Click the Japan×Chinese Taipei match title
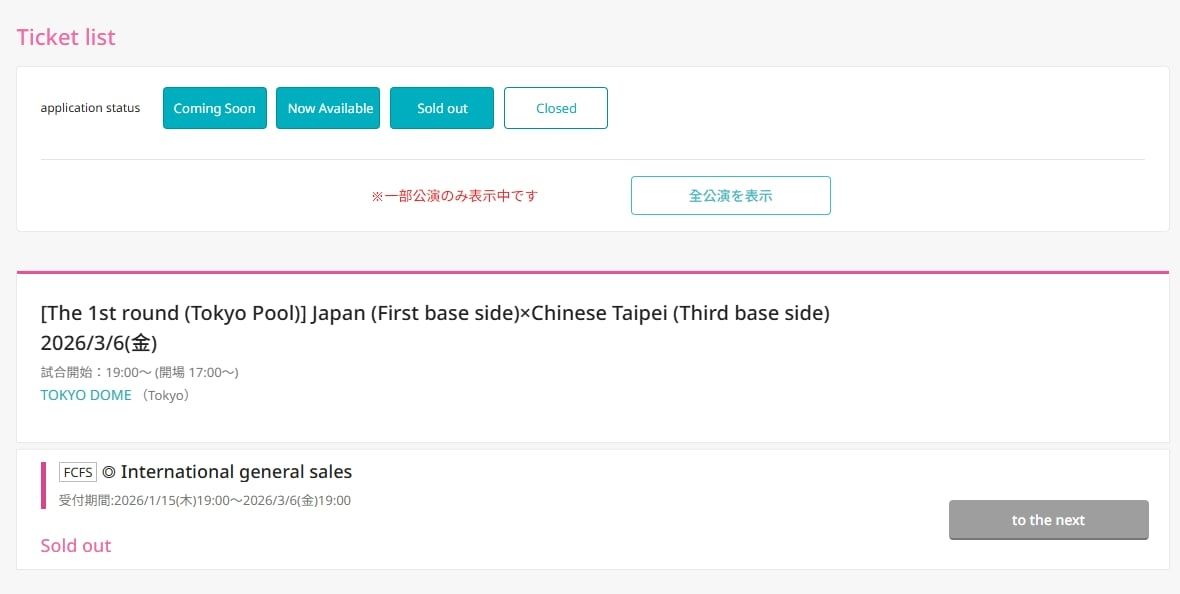 435,313
